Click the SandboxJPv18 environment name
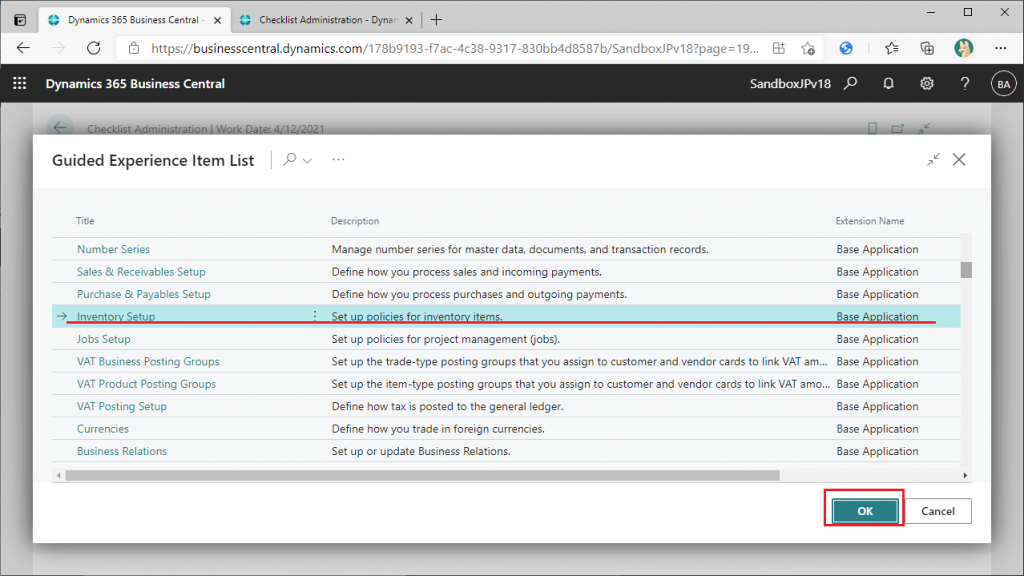This screenshot has height=576, width=1024. [x=790, y=84]
